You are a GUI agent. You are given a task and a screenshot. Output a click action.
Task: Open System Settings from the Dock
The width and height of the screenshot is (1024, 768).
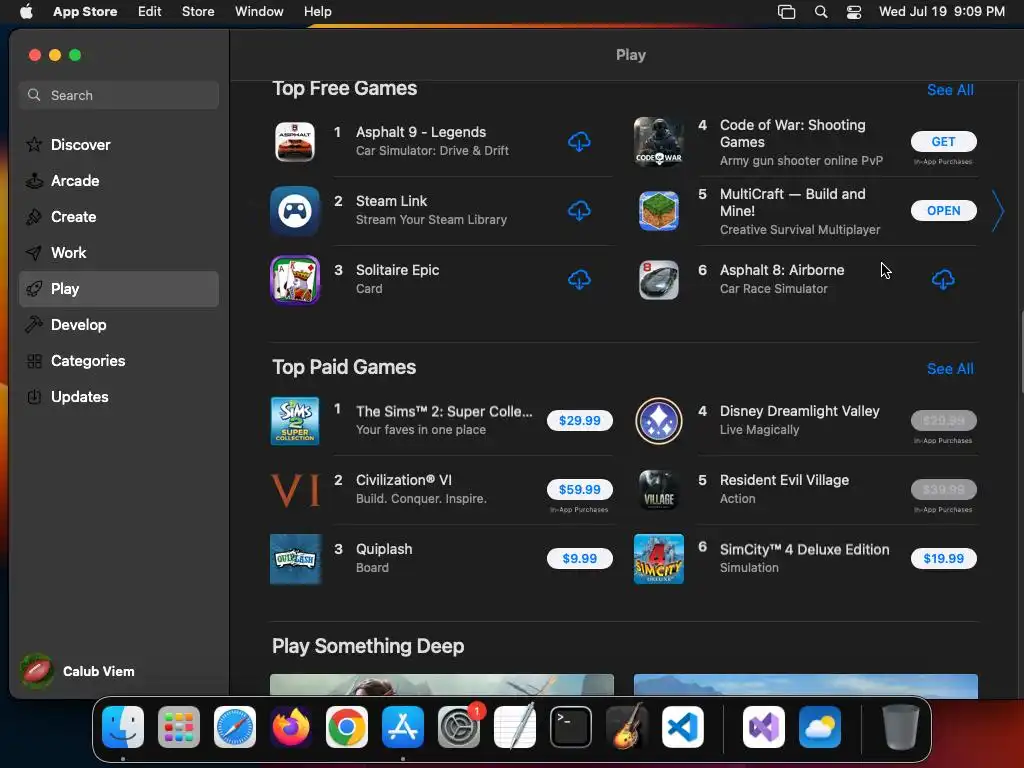pyautogui.click(x=458, y=727)
